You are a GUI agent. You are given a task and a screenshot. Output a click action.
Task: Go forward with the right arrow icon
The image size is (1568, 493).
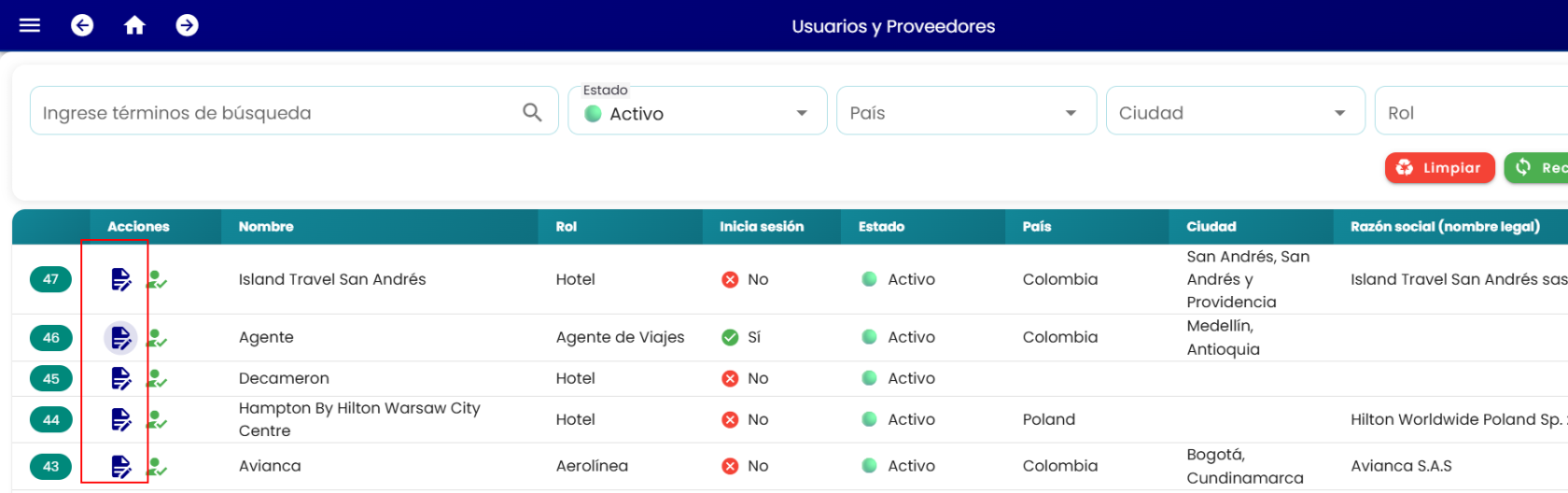point(187,25)
